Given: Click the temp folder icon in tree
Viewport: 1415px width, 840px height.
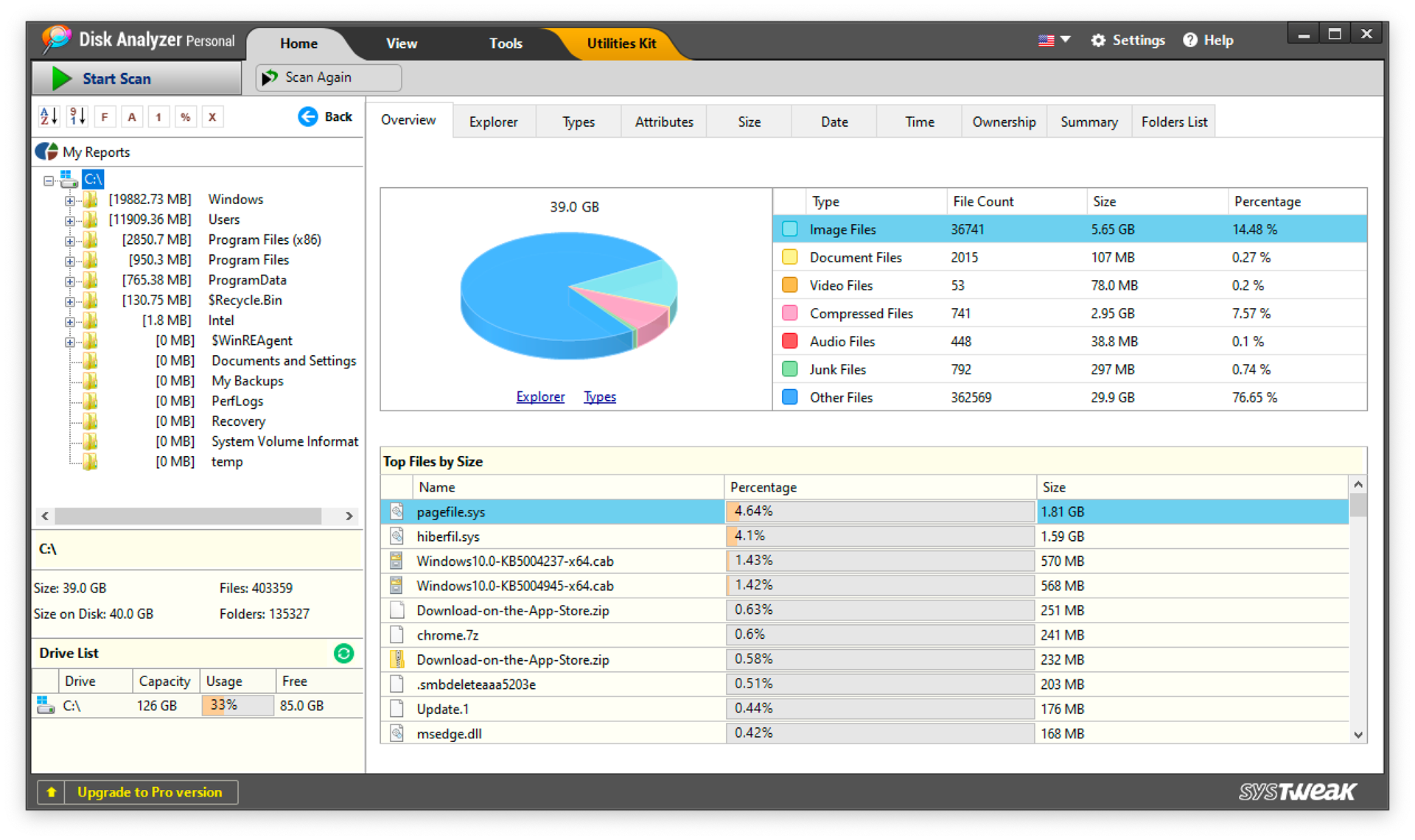Looking at the screenshot, I should coord(90,461).
